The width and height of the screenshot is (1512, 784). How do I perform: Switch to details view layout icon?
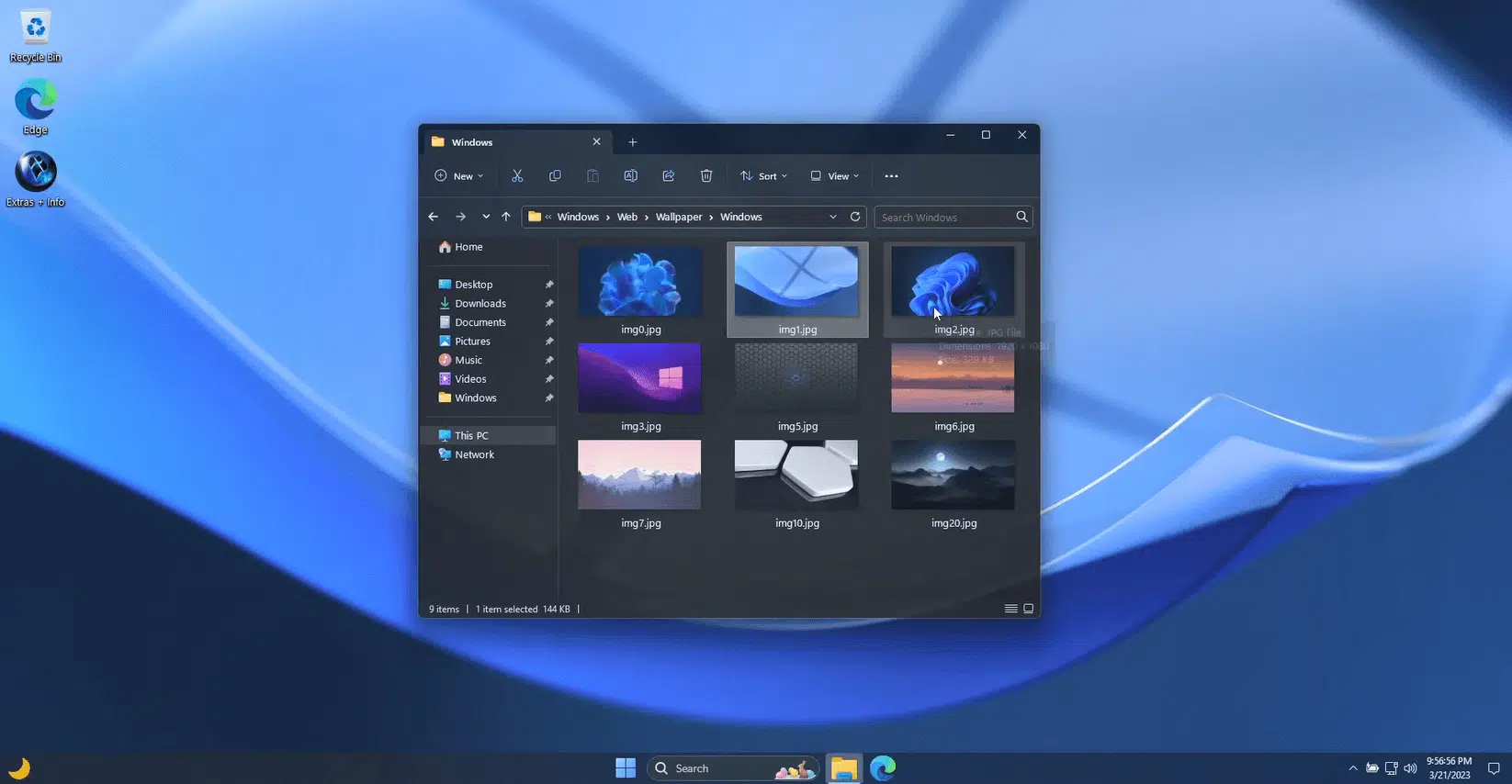1010,609
